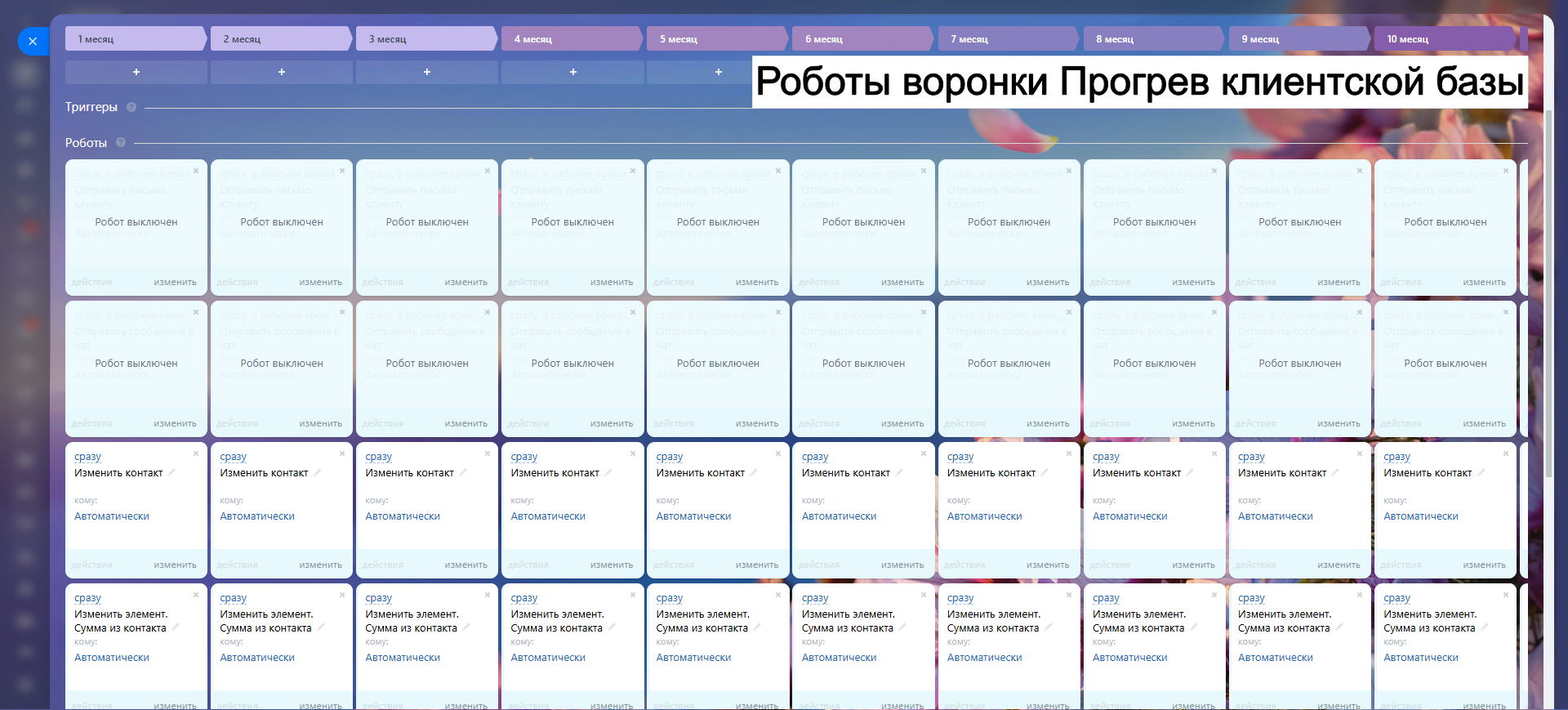This screenshot has height=710, width=1568.
Task: Open Автоматически selector on 7 месяц Изменить контакт card
Action: pos(984,516)
